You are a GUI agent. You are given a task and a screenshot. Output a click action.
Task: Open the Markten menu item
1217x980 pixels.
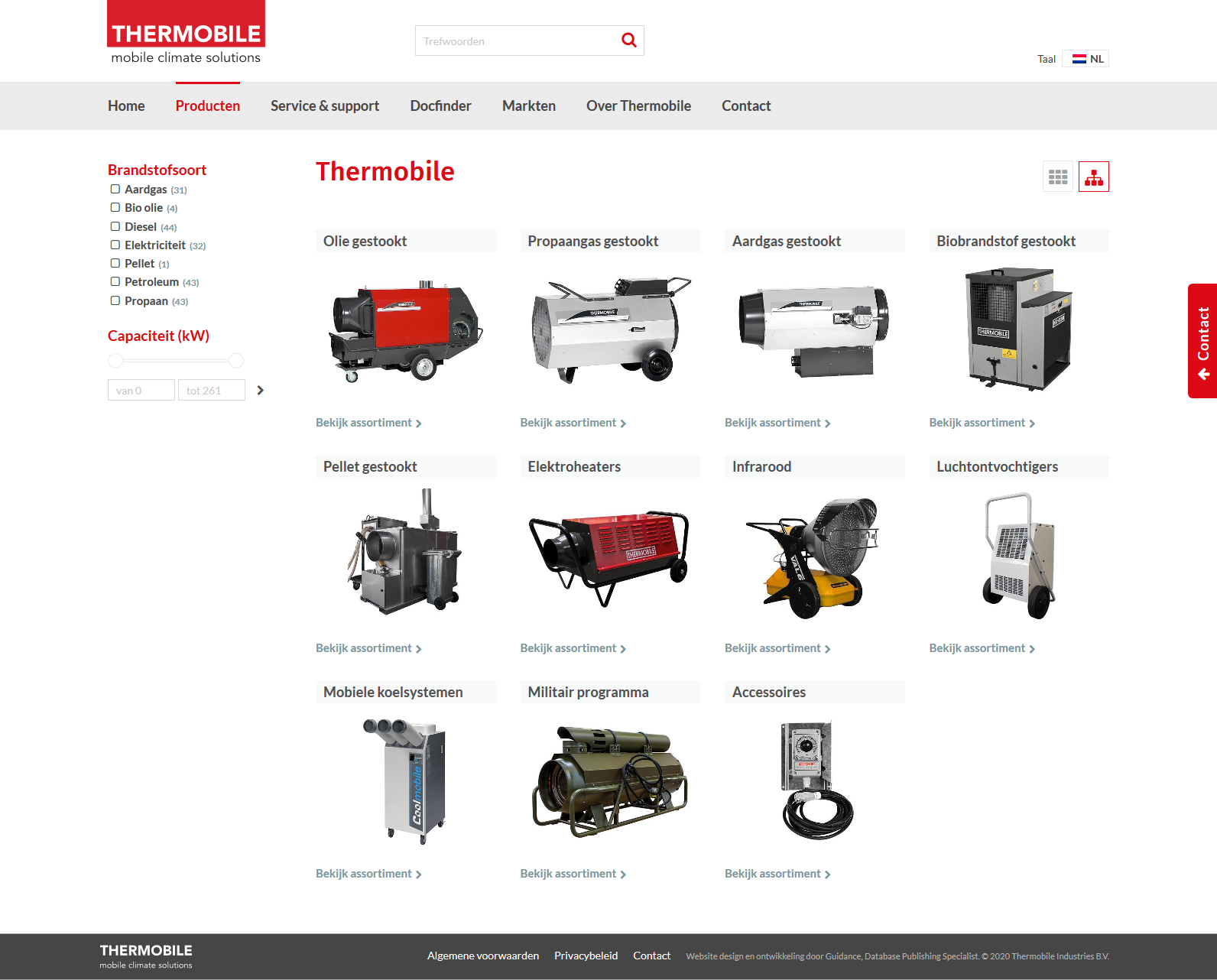click(x=529, y=106)
